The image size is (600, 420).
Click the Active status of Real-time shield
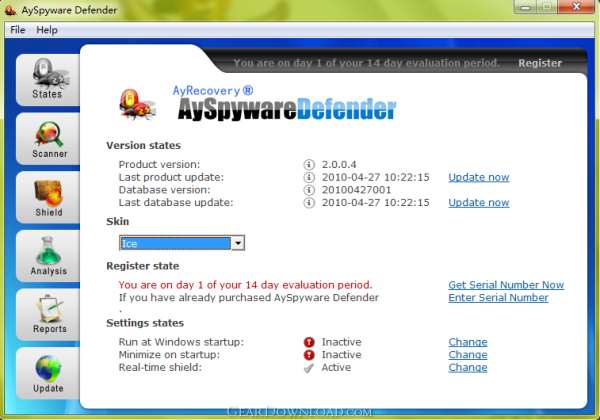point(336,368)
